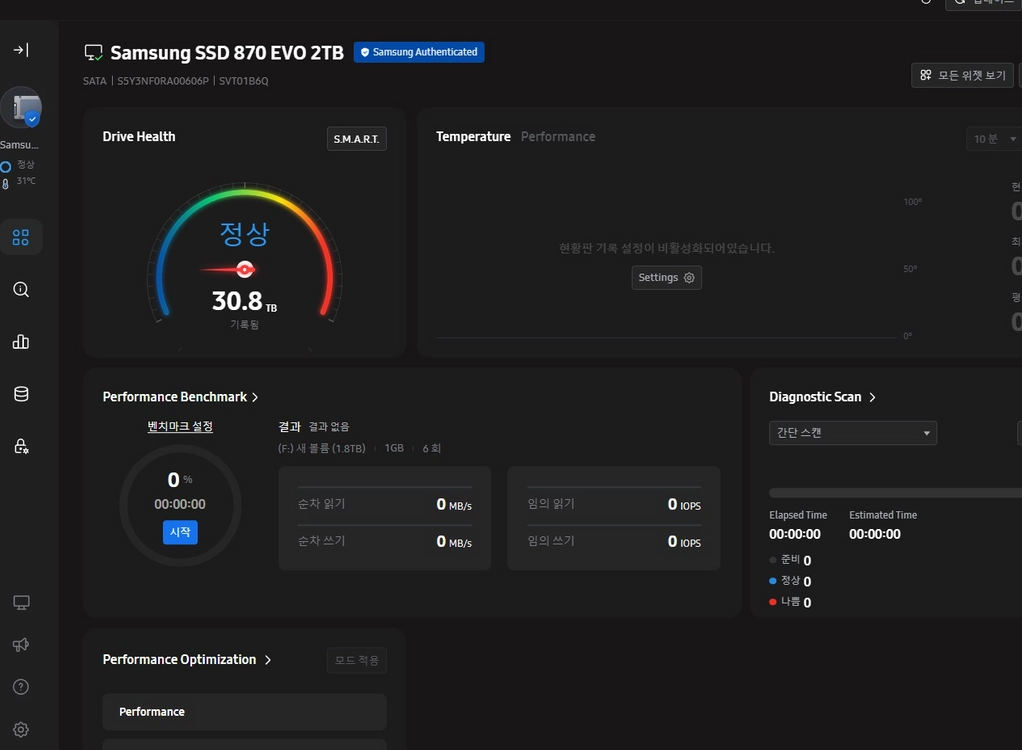
Task: Open the 벤치마크 설정 link
Action: [180, 426]
